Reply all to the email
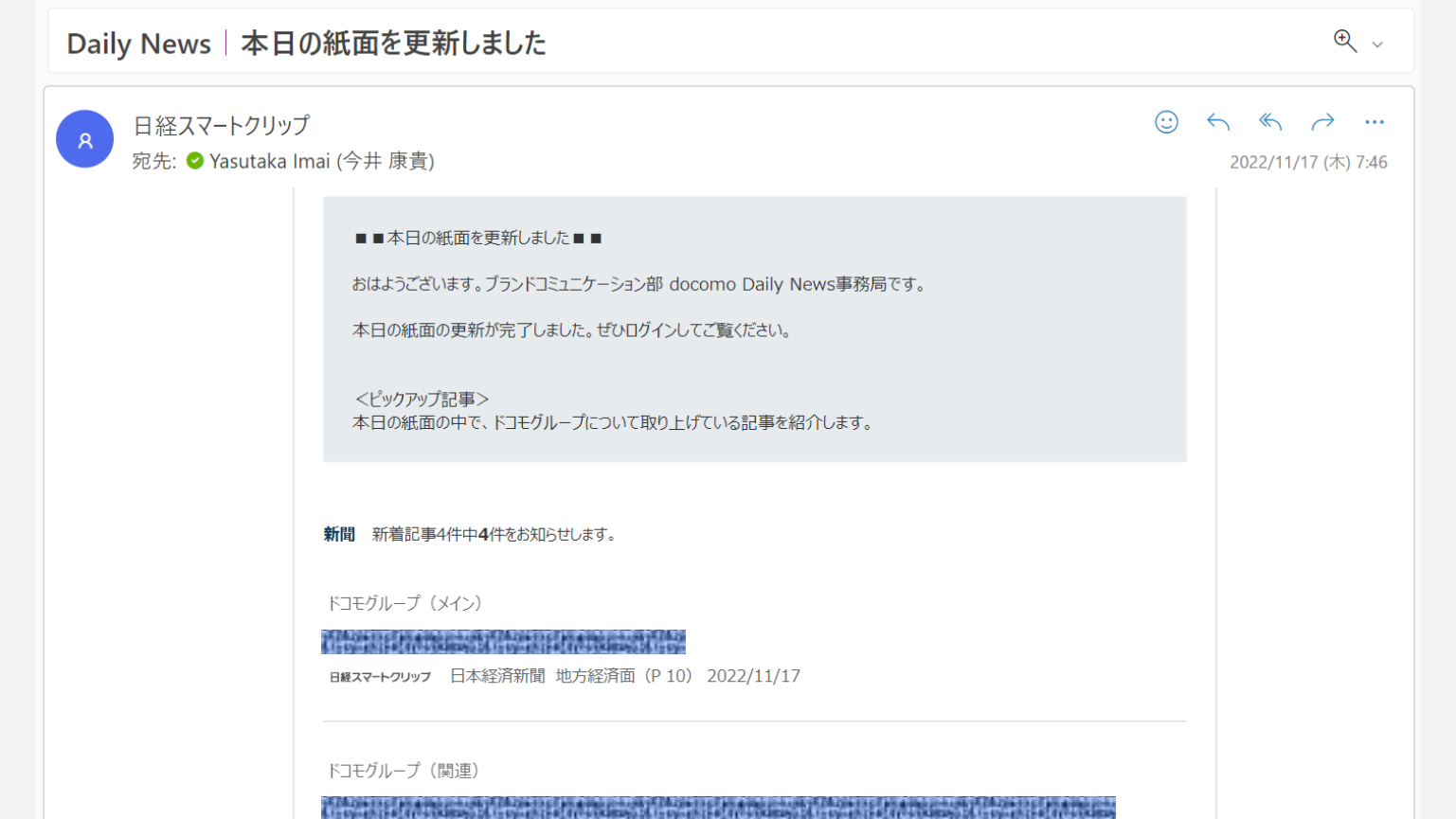The height and width of the screenshot is (819, 1456). pyautogui.click(x=1270, y=122)
